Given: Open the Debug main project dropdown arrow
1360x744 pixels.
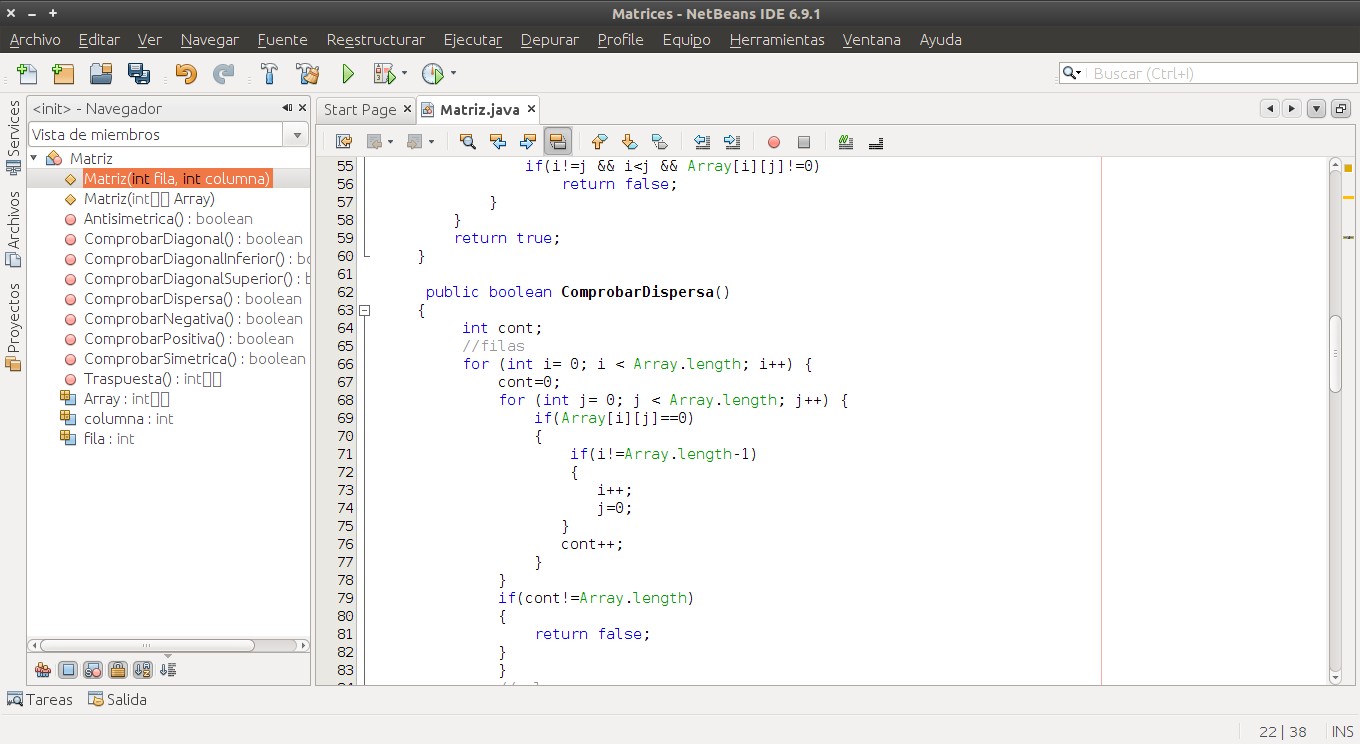Looking at the screenshot, I should coord(403,73).
